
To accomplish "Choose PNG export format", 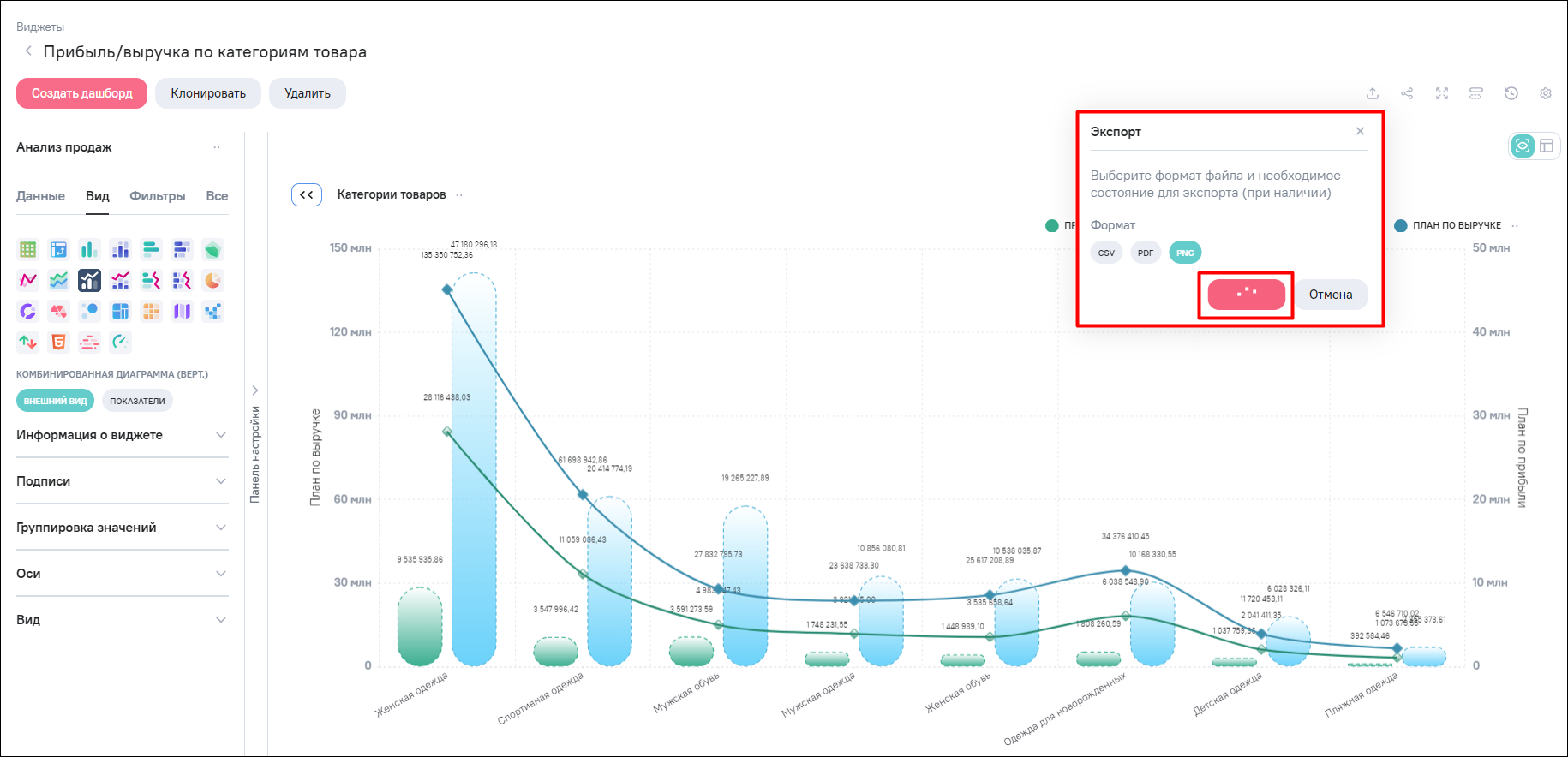I will click(x=1185, y=253).
